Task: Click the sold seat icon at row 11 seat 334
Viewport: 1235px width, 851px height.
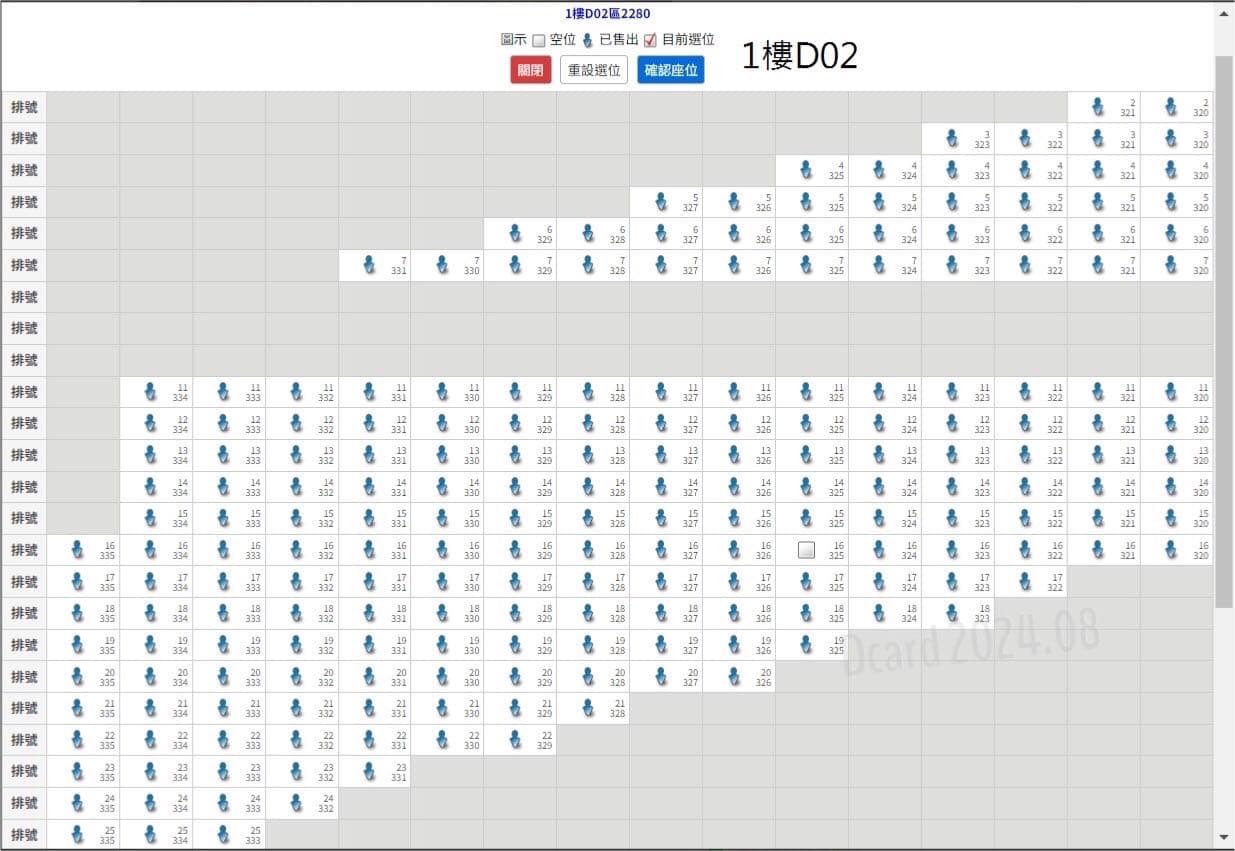Action: [151, 392]
